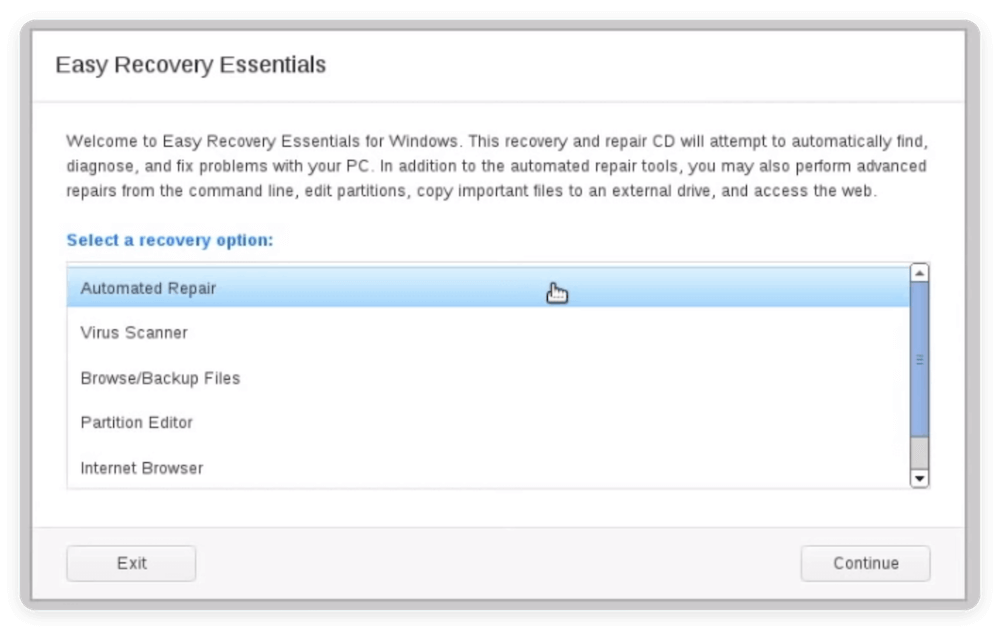Screen dimensions: 1000x630
Task: Launch the Internet Browser option
Action: pos(141,468)
